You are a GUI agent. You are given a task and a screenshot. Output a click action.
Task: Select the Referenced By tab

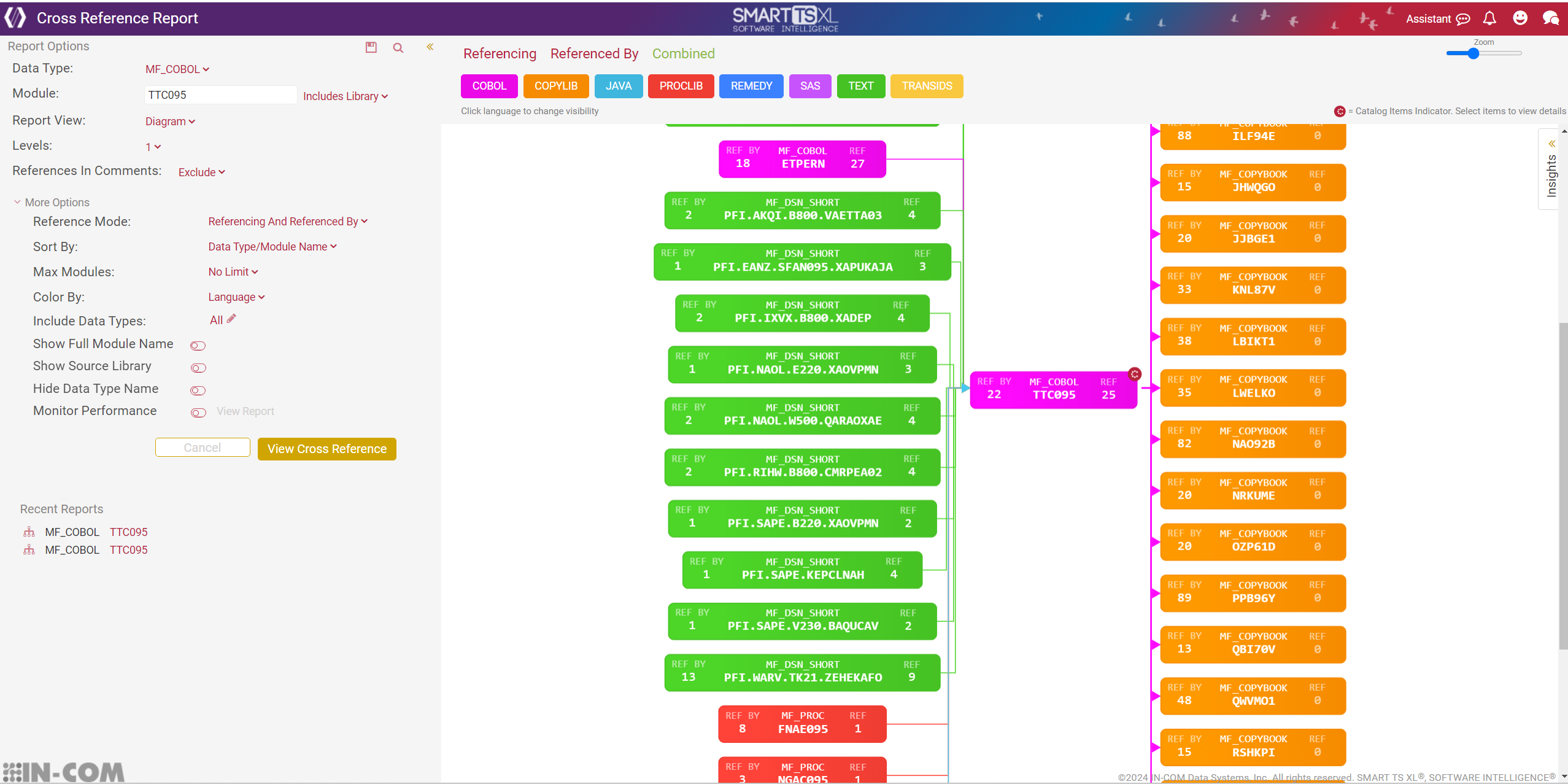point(593,54)
